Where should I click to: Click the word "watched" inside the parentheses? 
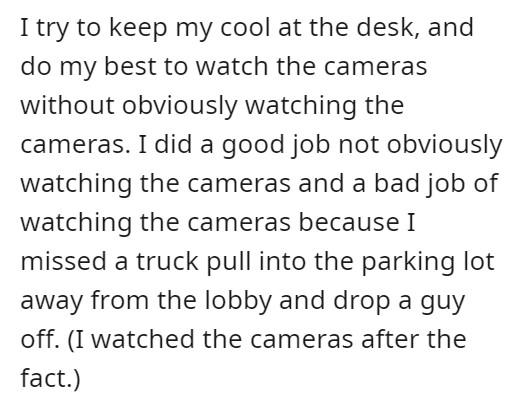pos(143,339)
